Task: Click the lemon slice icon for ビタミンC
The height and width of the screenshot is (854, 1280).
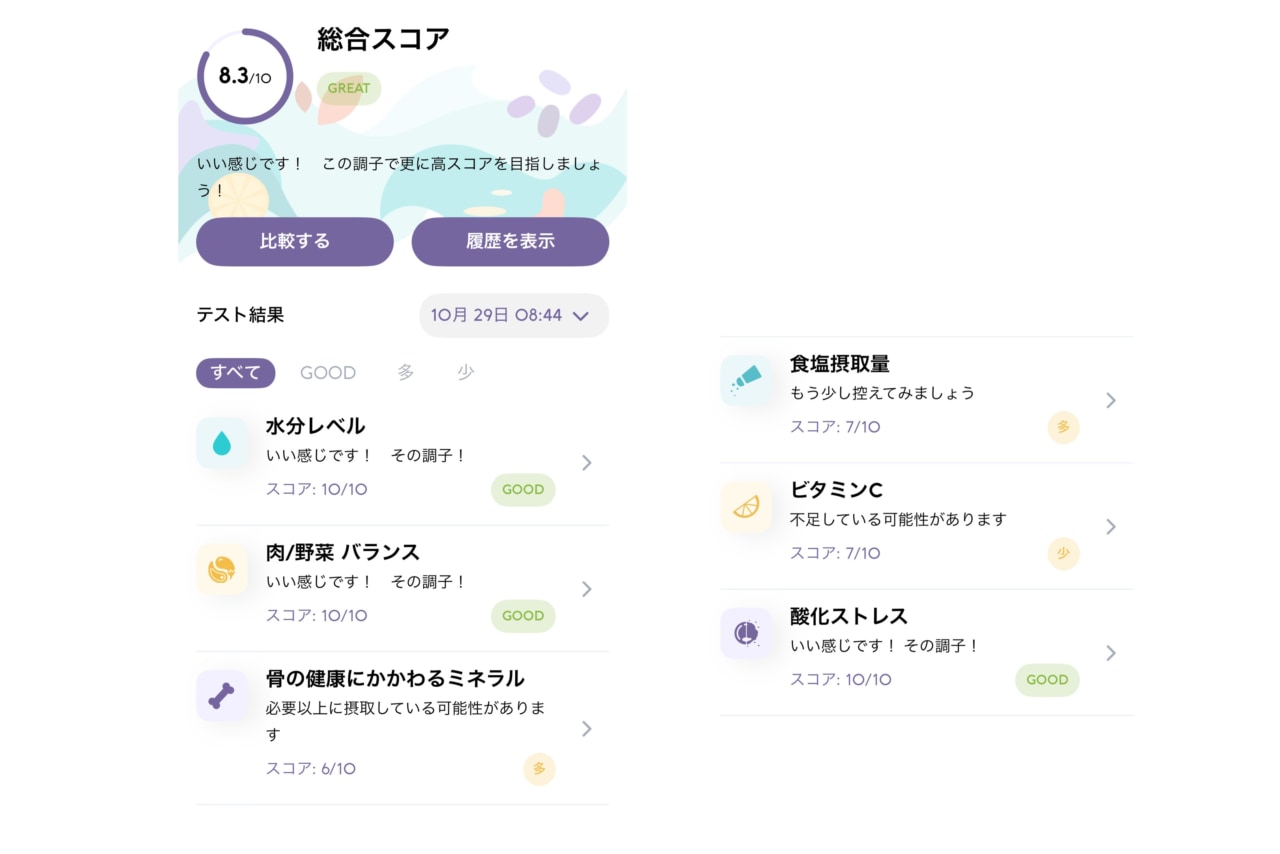Action: 746,507
